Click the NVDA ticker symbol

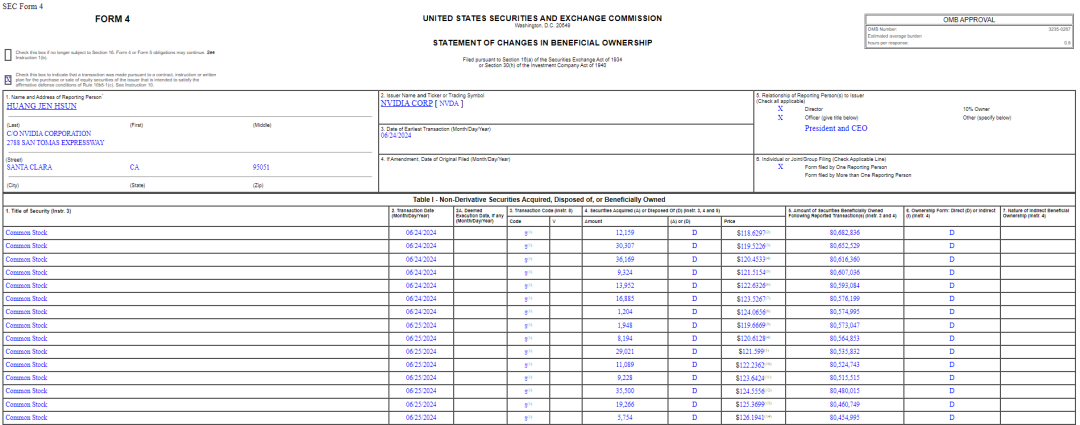448,103
